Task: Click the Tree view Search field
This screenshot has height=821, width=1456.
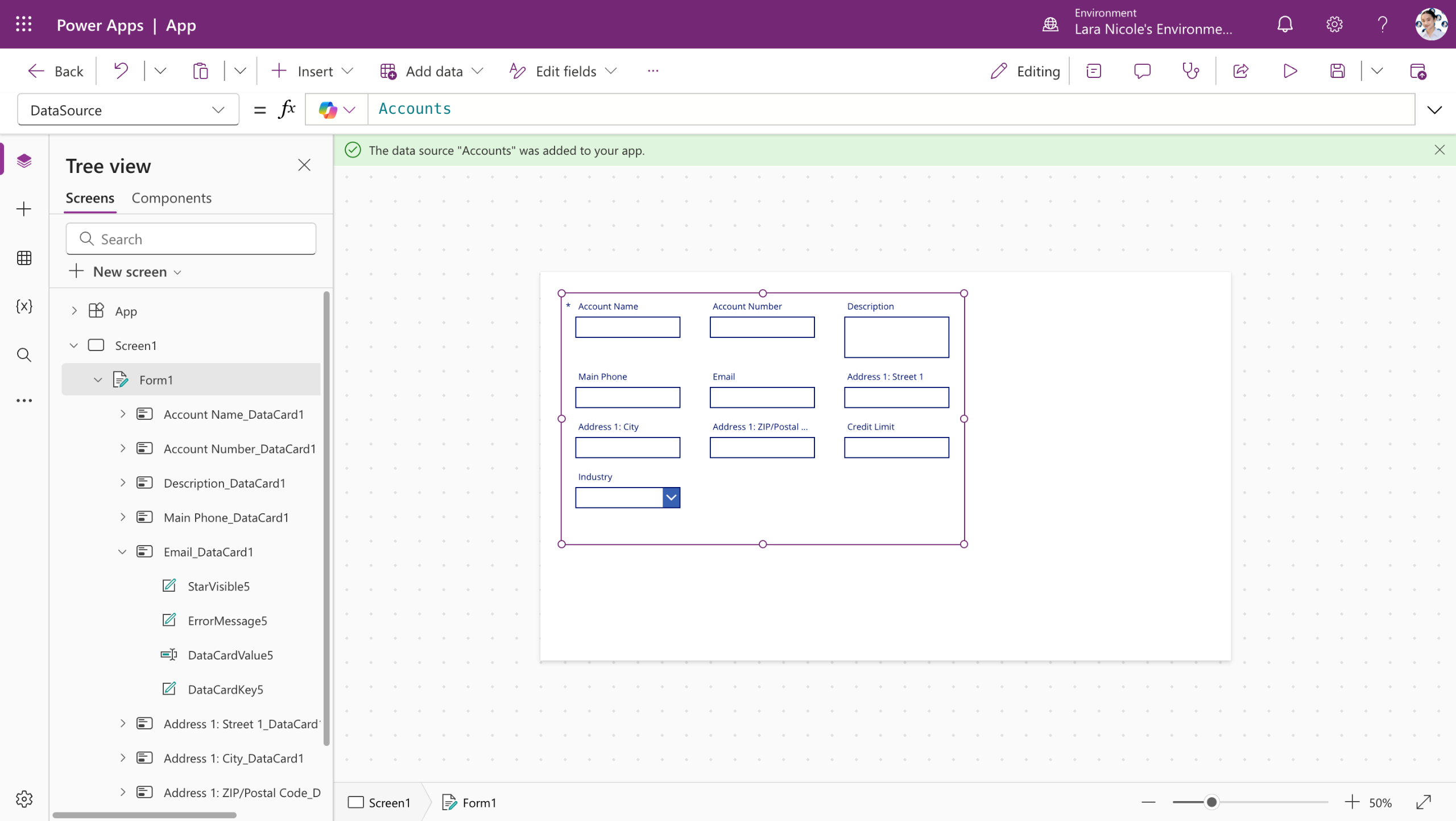Action: point(191,239)
